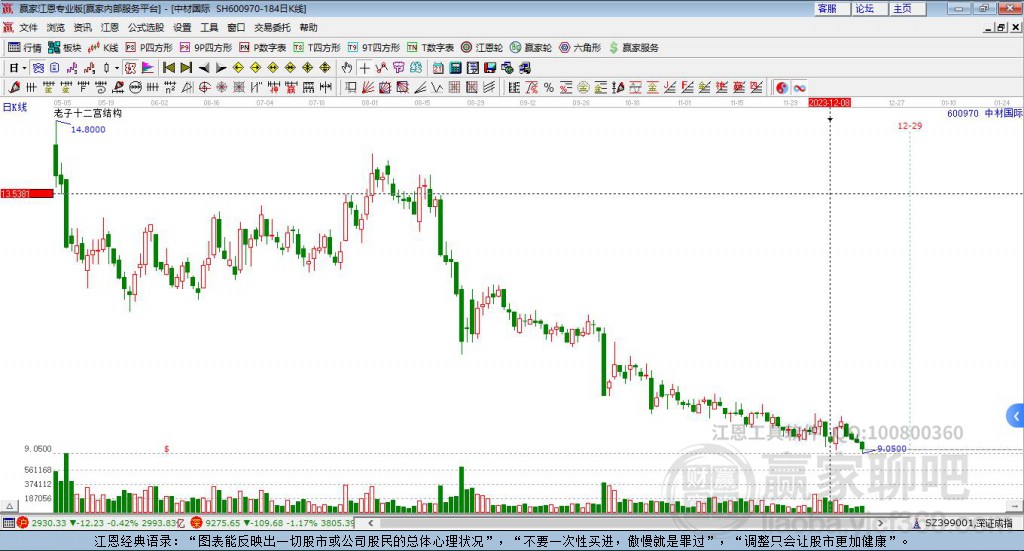
Task: Open the candlestick style dropdown arrow
Action: [x=117, y=68]
